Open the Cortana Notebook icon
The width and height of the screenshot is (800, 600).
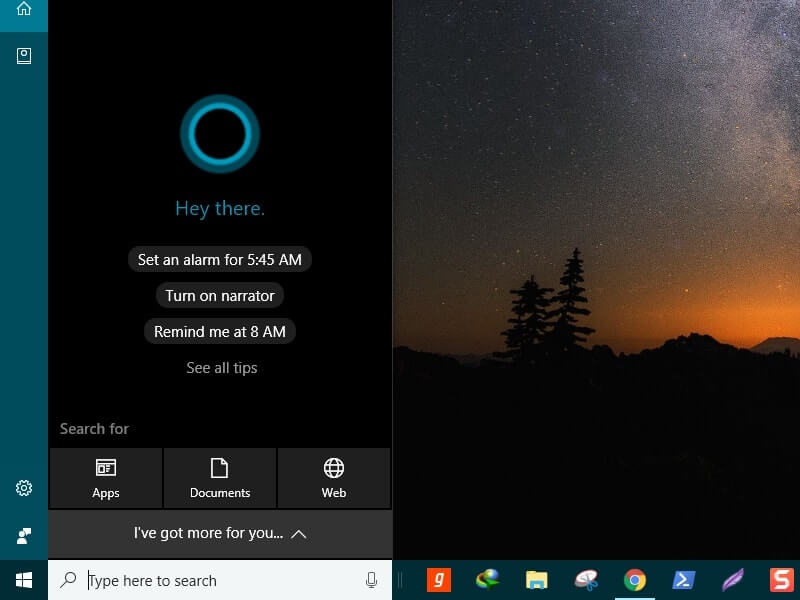coord(23,56)
